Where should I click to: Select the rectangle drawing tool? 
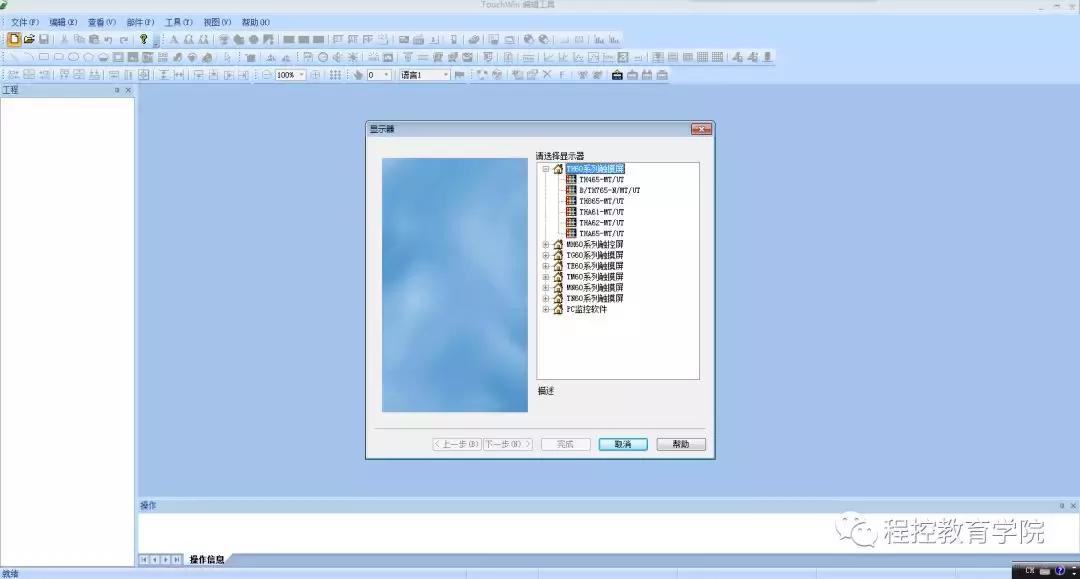pos(43,58)
